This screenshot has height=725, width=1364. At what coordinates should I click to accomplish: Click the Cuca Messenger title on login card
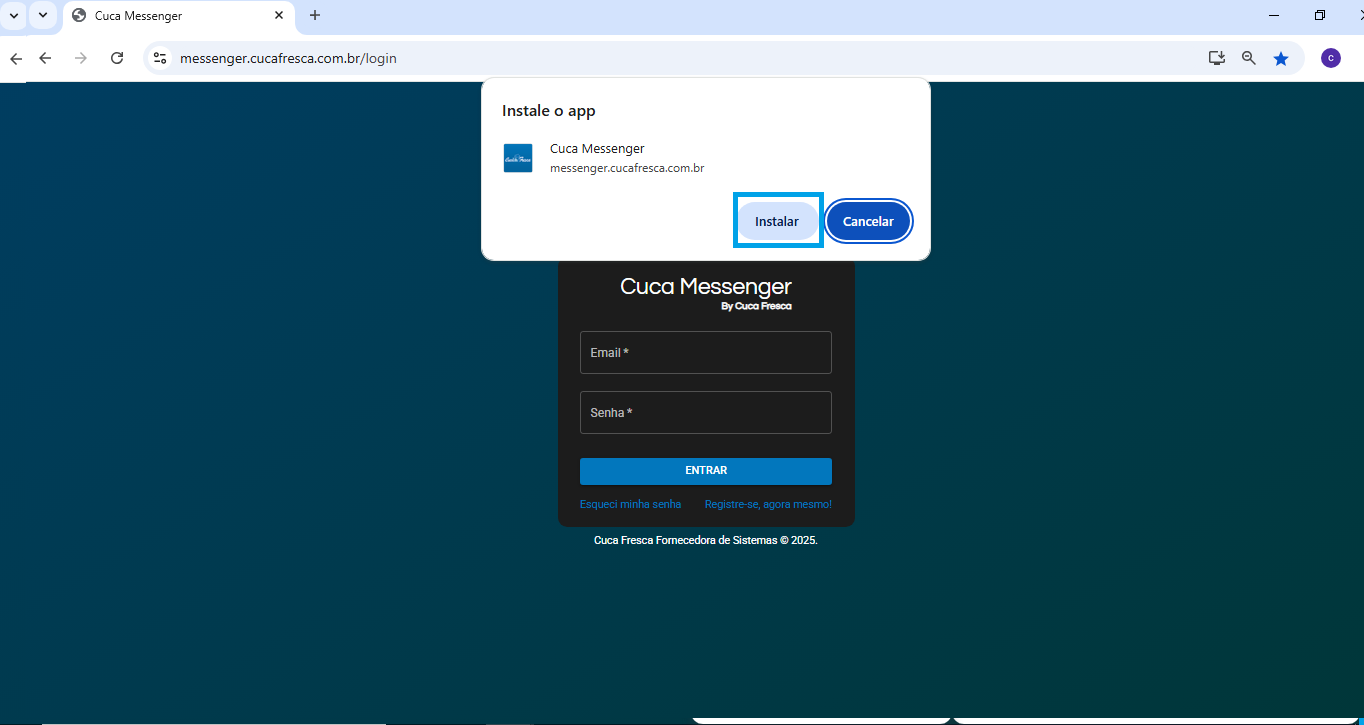tap(706, 286)
